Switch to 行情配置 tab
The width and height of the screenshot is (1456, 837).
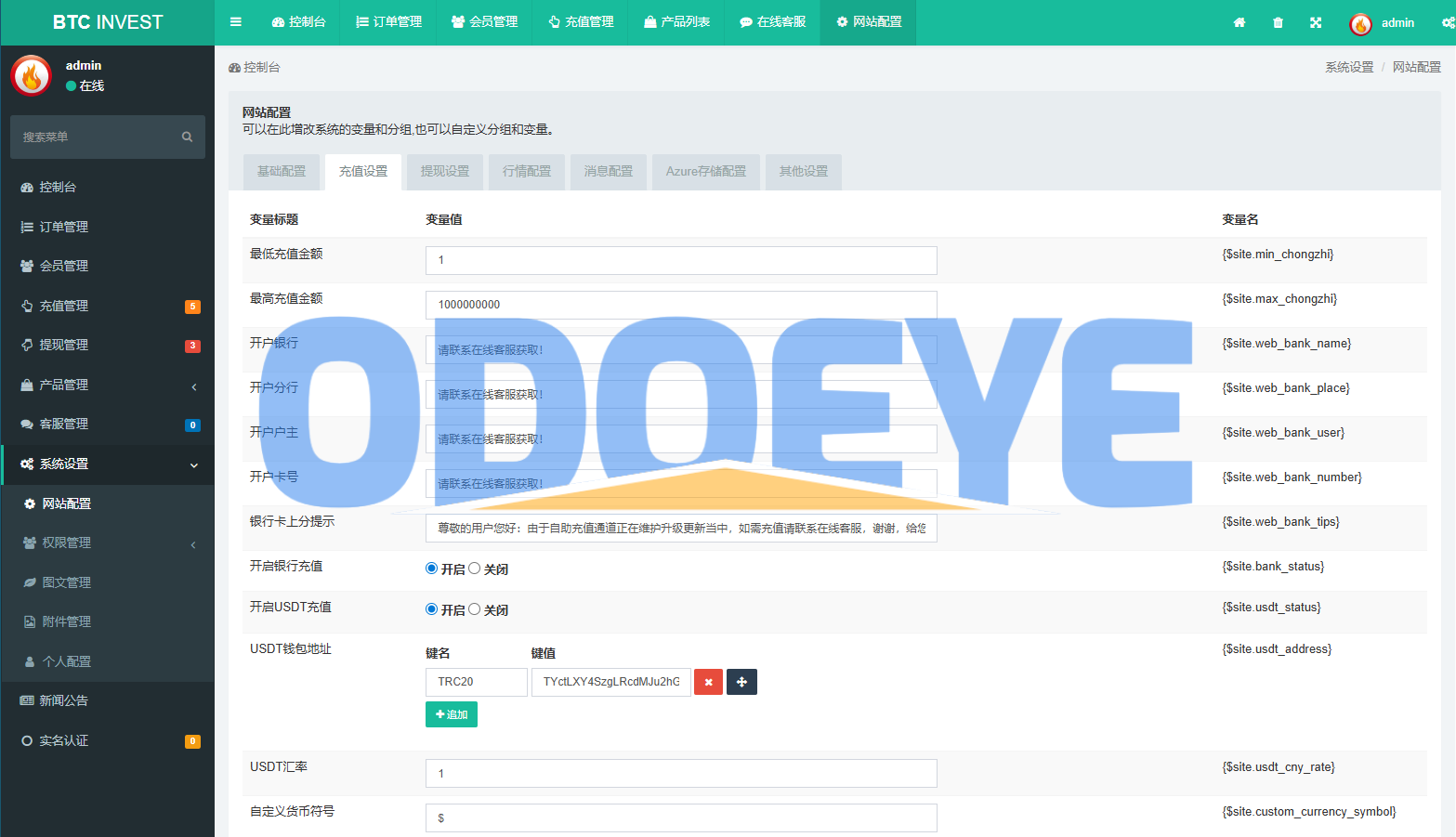(x=527, y=172)
